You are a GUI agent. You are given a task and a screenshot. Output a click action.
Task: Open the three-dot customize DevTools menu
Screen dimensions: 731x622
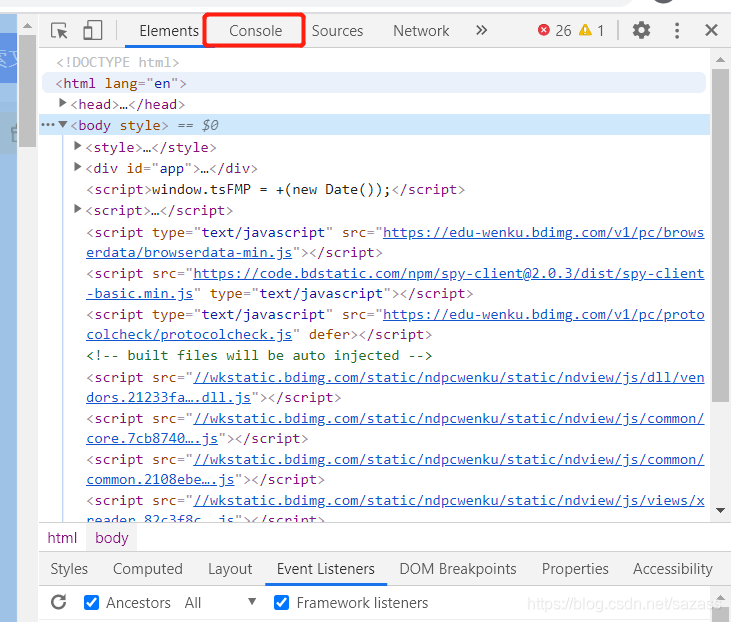point(677,31)
